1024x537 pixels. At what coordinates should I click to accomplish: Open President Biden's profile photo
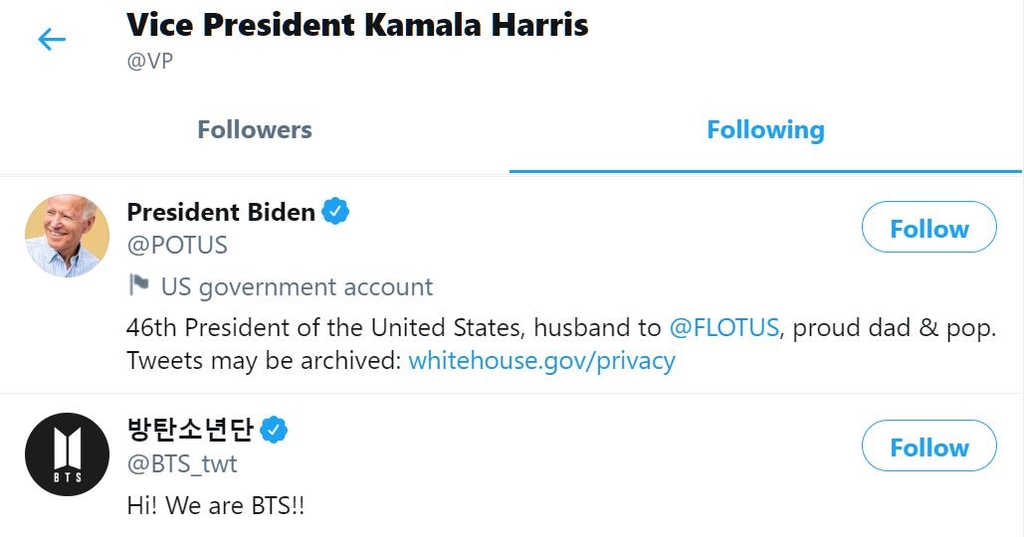[67, 236]
